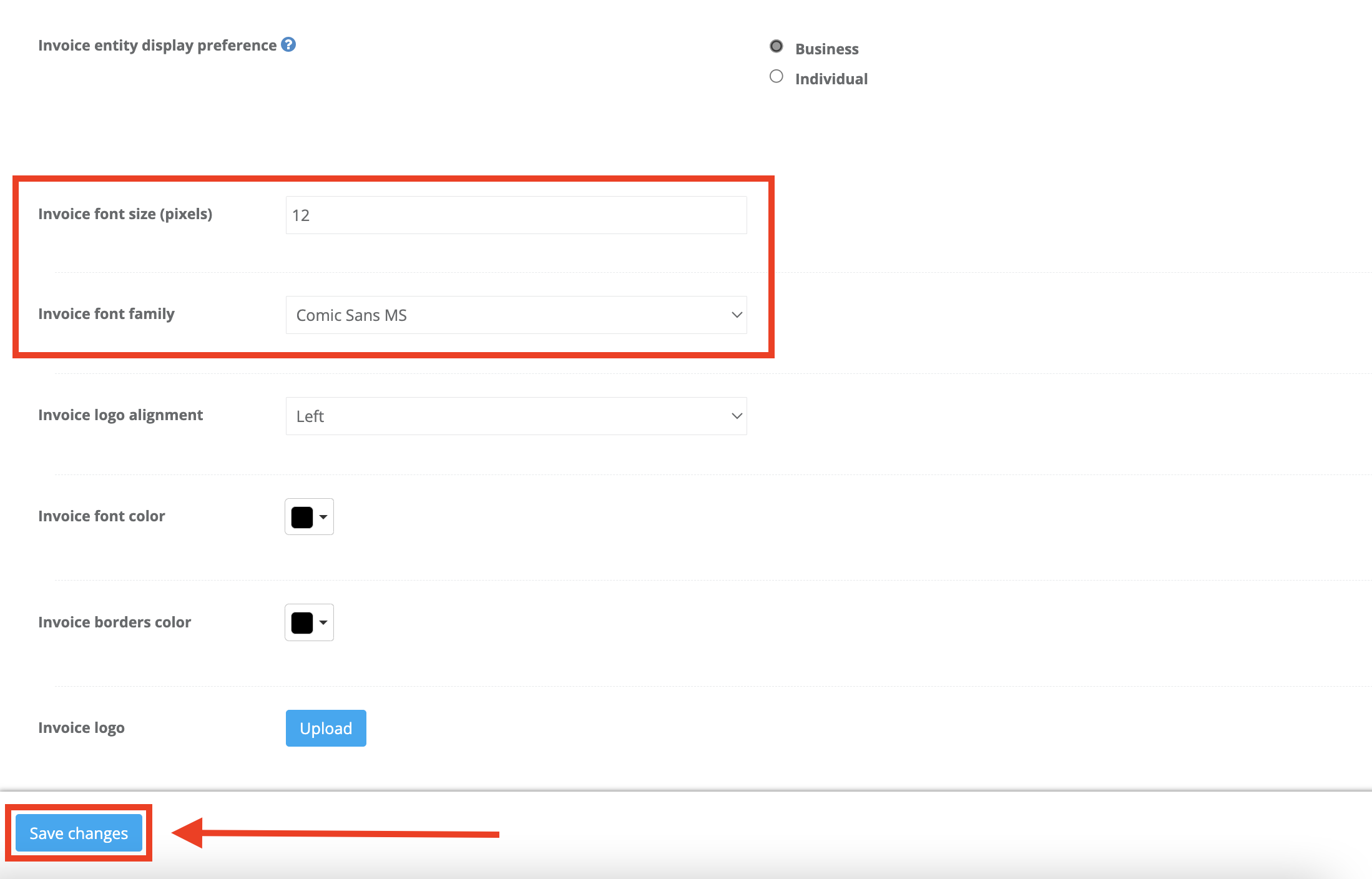Click the logo alignment chevron arrow

(737, 416)
